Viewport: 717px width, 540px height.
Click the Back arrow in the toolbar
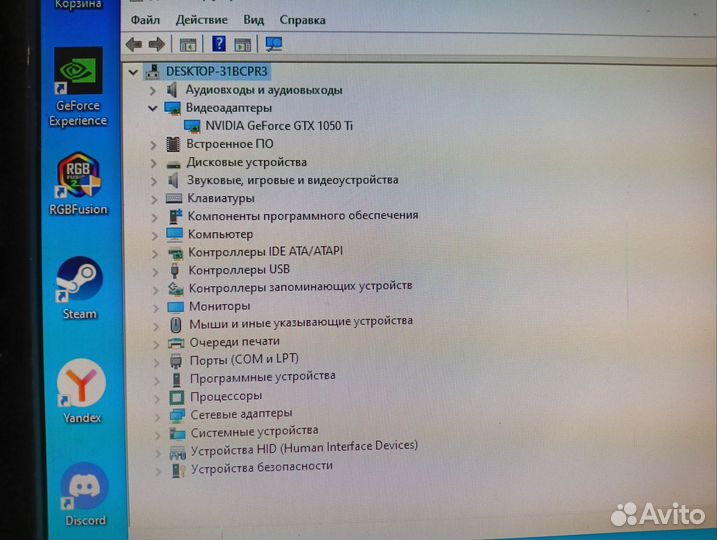click(x=134, y=44)
